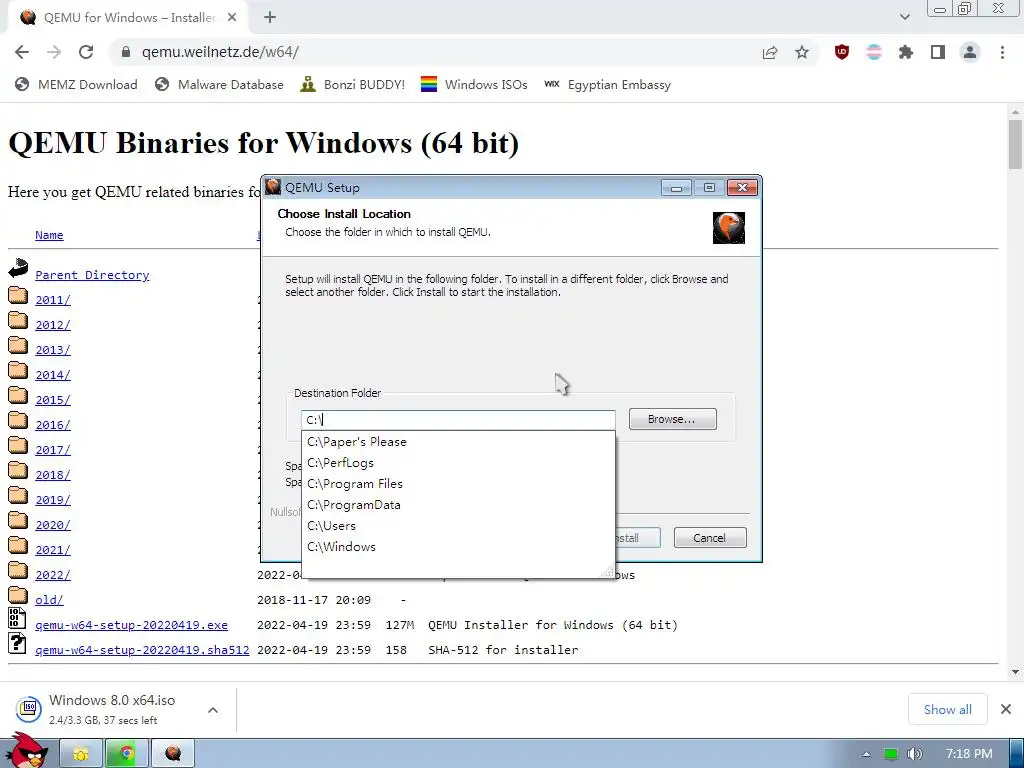Choose C:\Users suggestion
Viewport: 1024px width, 768px height.
pyautogui.click(x=458, y=526)
